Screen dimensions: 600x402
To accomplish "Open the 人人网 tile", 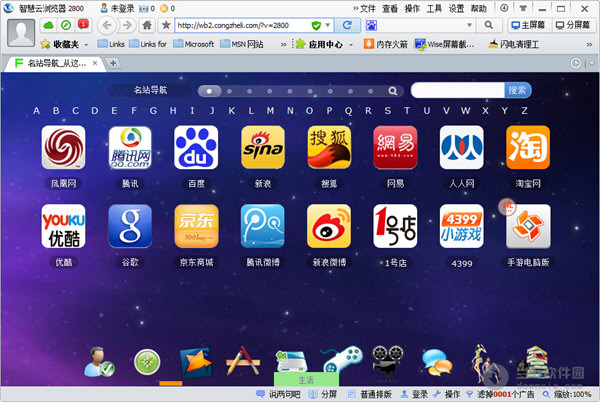I will (461, 147).
